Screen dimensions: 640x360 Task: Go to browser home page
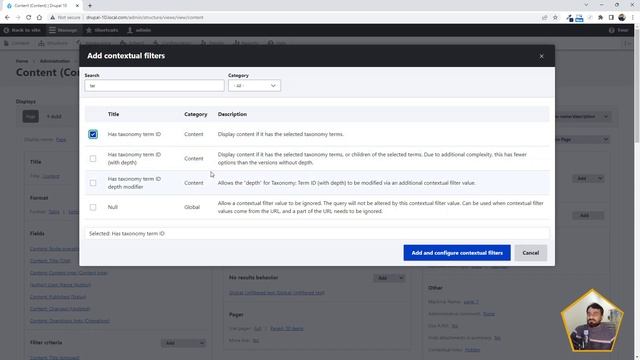pos(39,18)
